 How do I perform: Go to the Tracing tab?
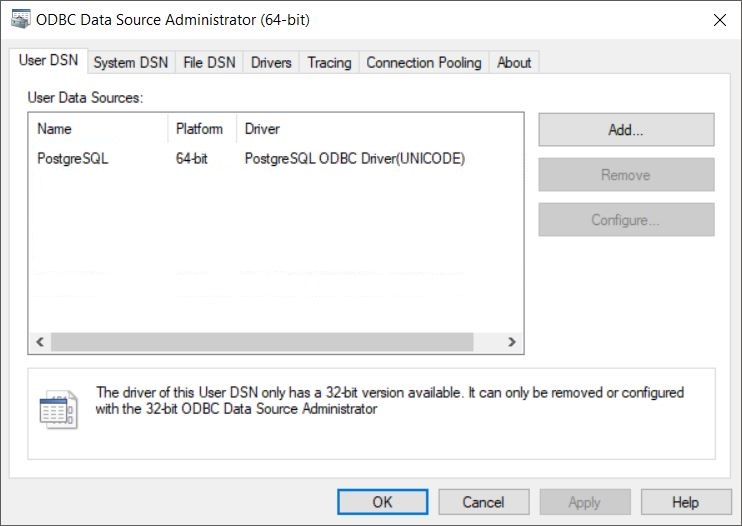[329, 62]
